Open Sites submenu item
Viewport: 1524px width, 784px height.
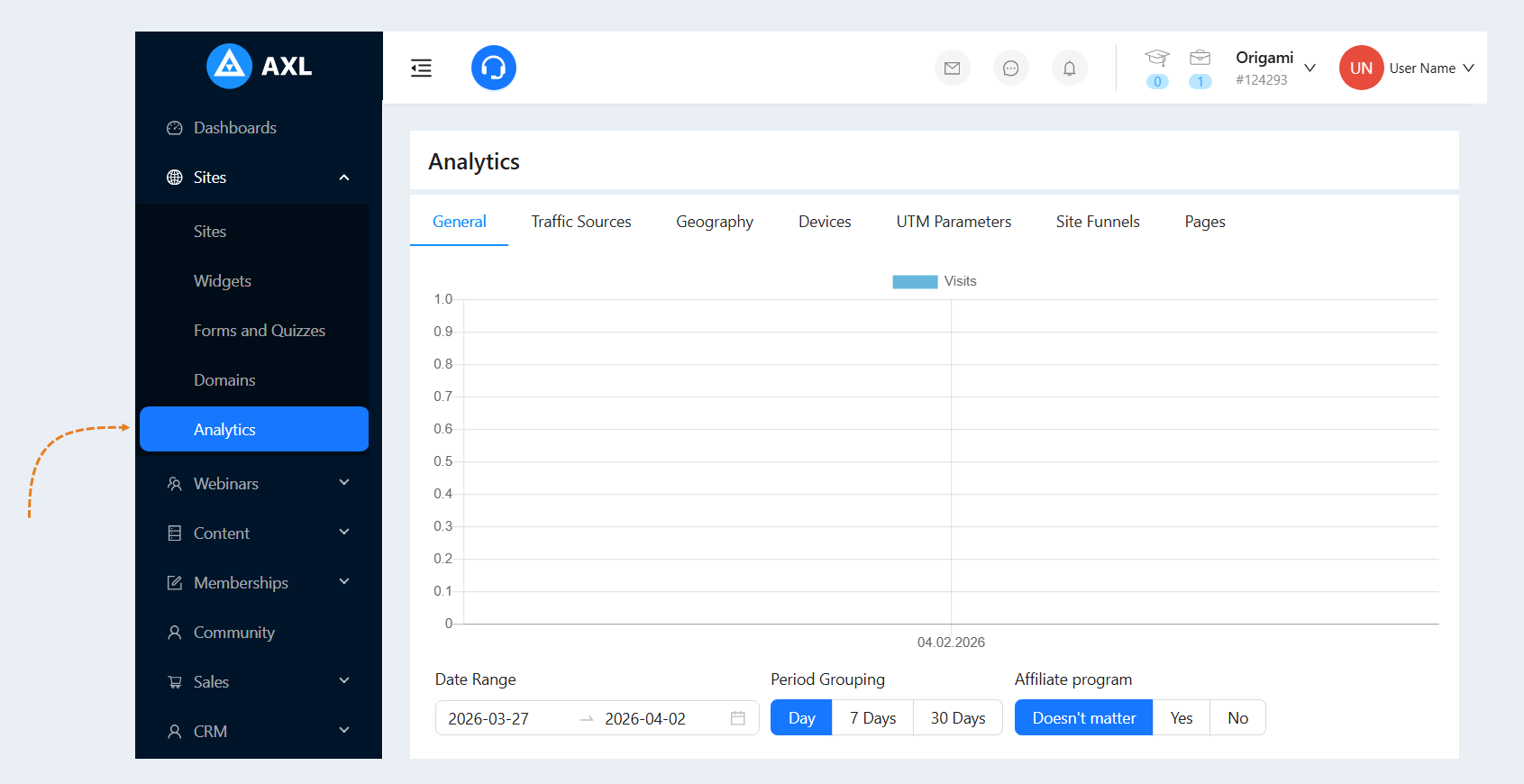tap(254, 232)
